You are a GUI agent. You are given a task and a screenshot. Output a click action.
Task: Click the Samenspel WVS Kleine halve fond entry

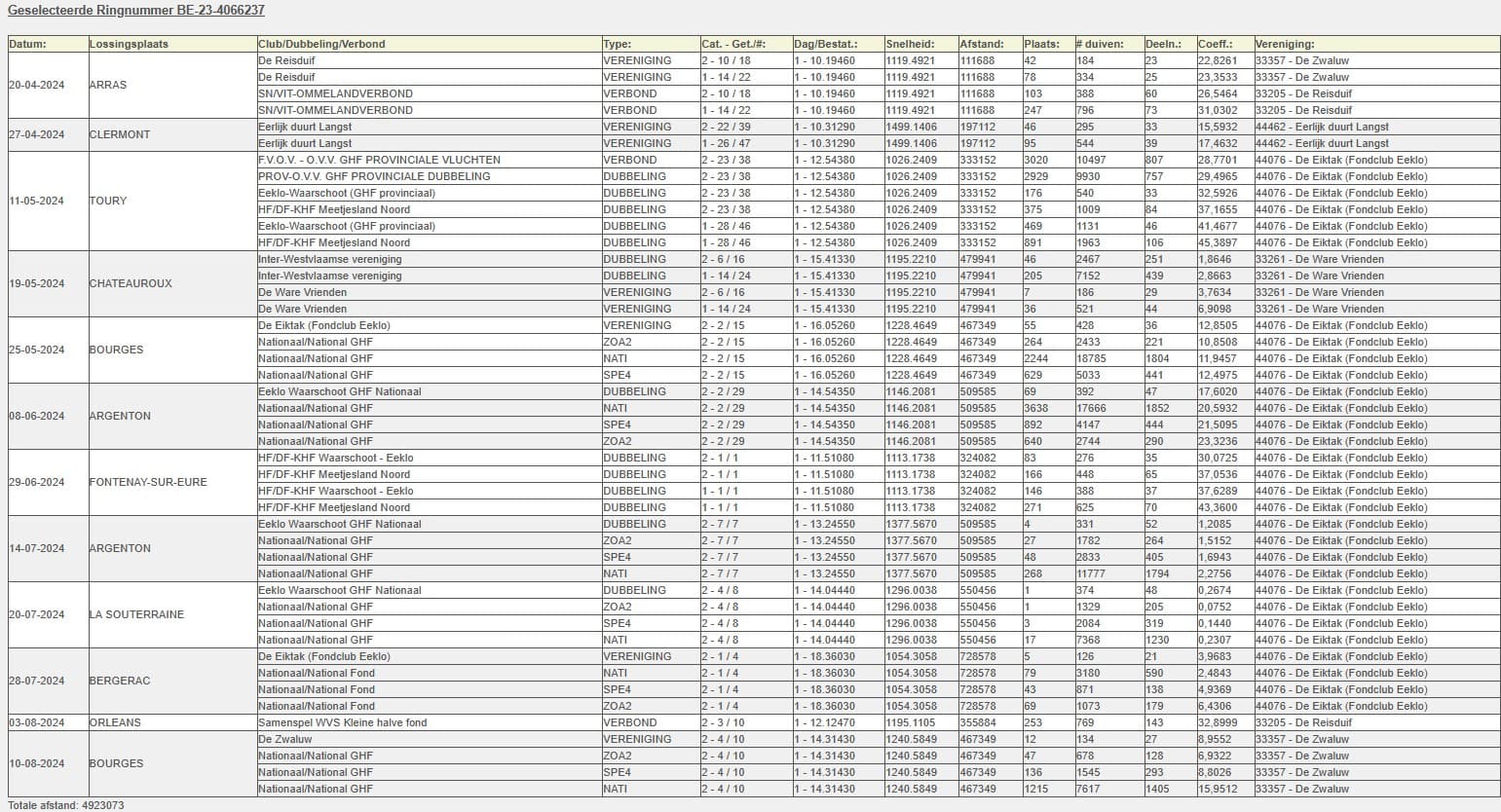[x=342, y=722]
